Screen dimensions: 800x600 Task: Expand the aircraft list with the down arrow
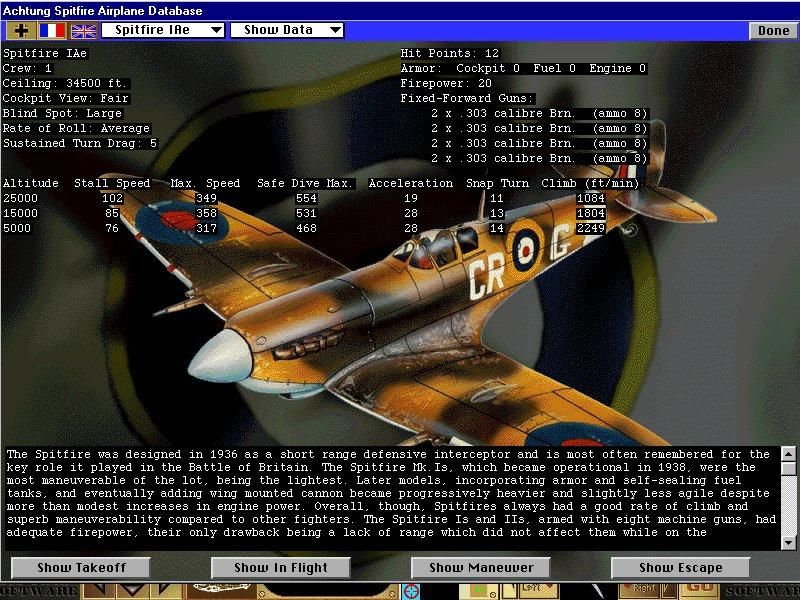pyautogui.click(x=217, y=30)
